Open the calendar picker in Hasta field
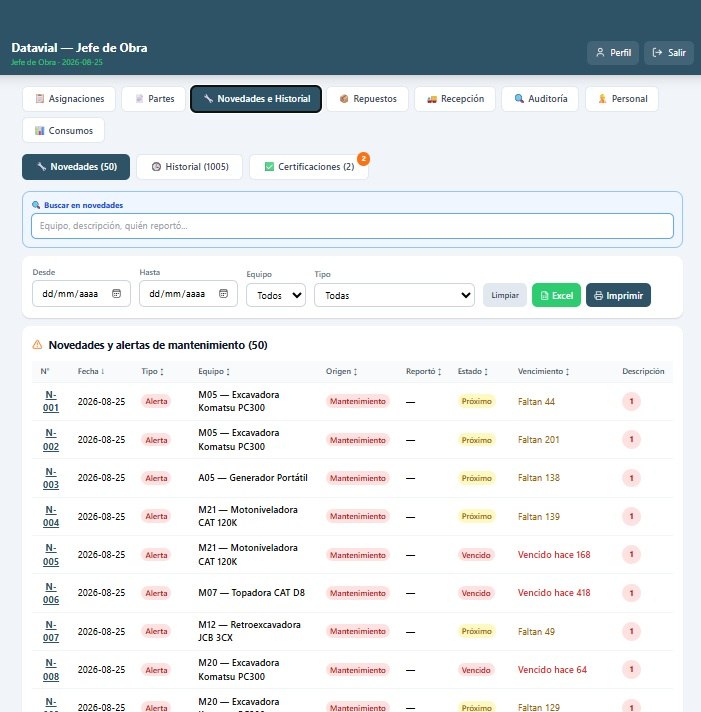The width and height of the screenshot is (701, 712). pyautogui.click(x=223, y=294)
